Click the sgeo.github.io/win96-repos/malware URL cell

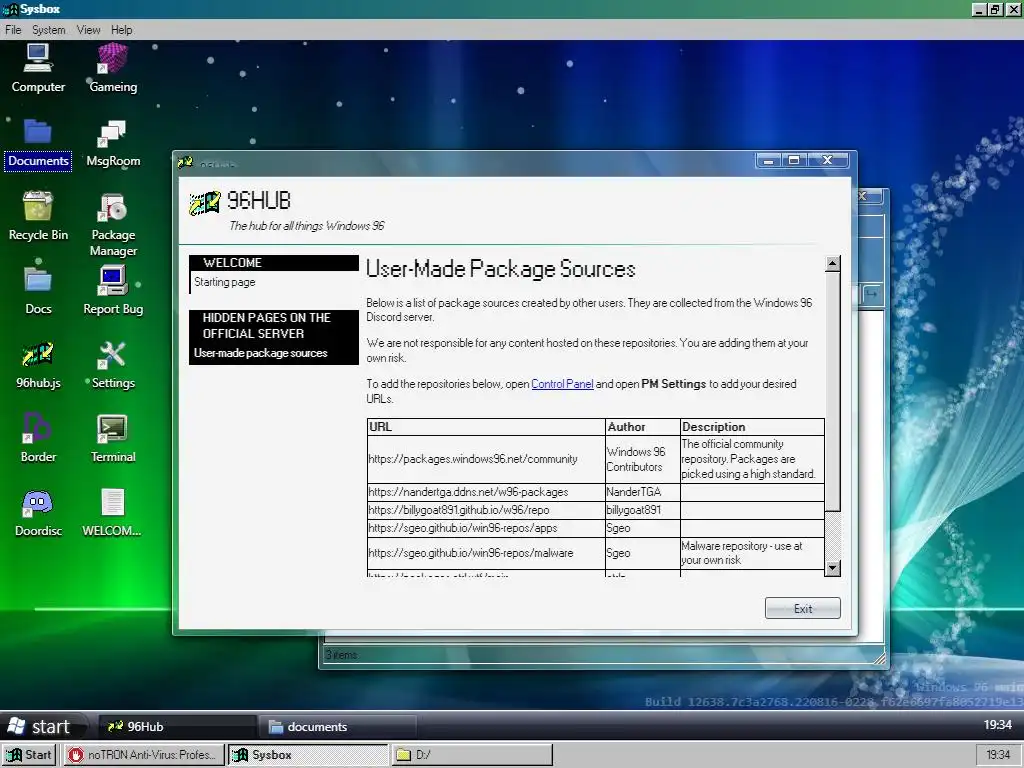(x=486, y=553)
